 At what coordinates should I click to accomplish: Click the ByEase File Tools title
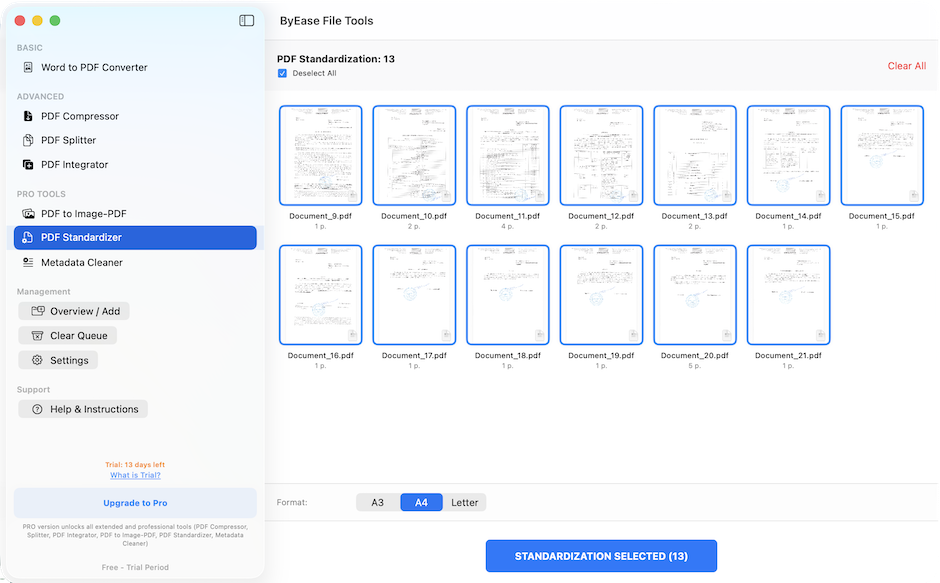(x=327, y=20)
